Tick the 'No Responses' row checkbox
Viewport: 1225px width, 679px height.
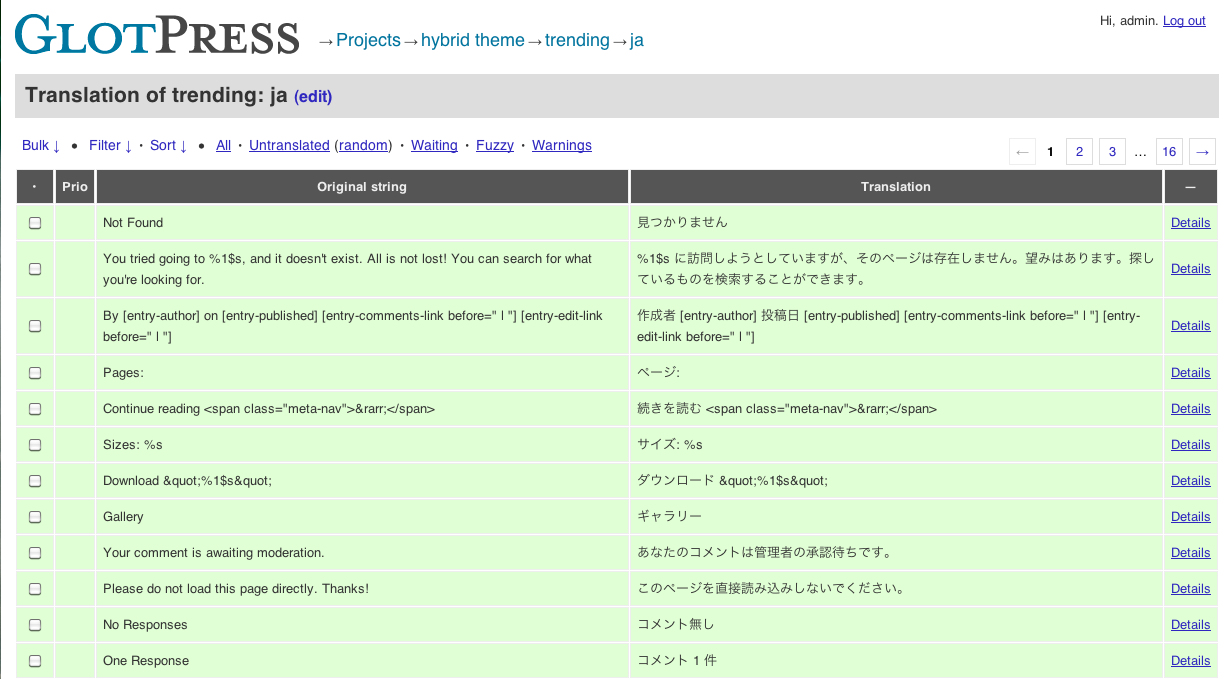click(35, 625)
